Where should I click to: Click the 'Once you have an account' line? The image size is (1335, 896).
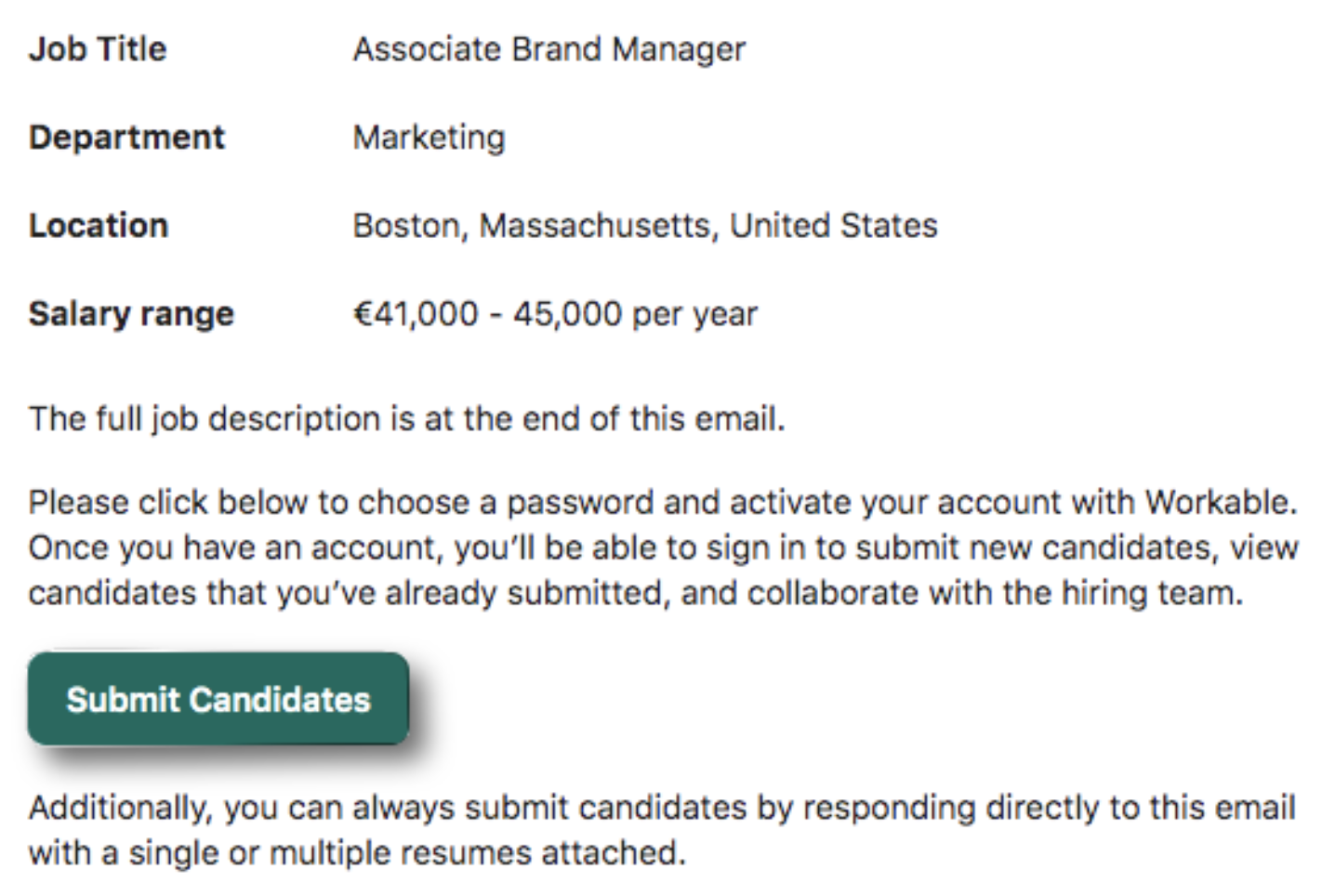(232, 547)
